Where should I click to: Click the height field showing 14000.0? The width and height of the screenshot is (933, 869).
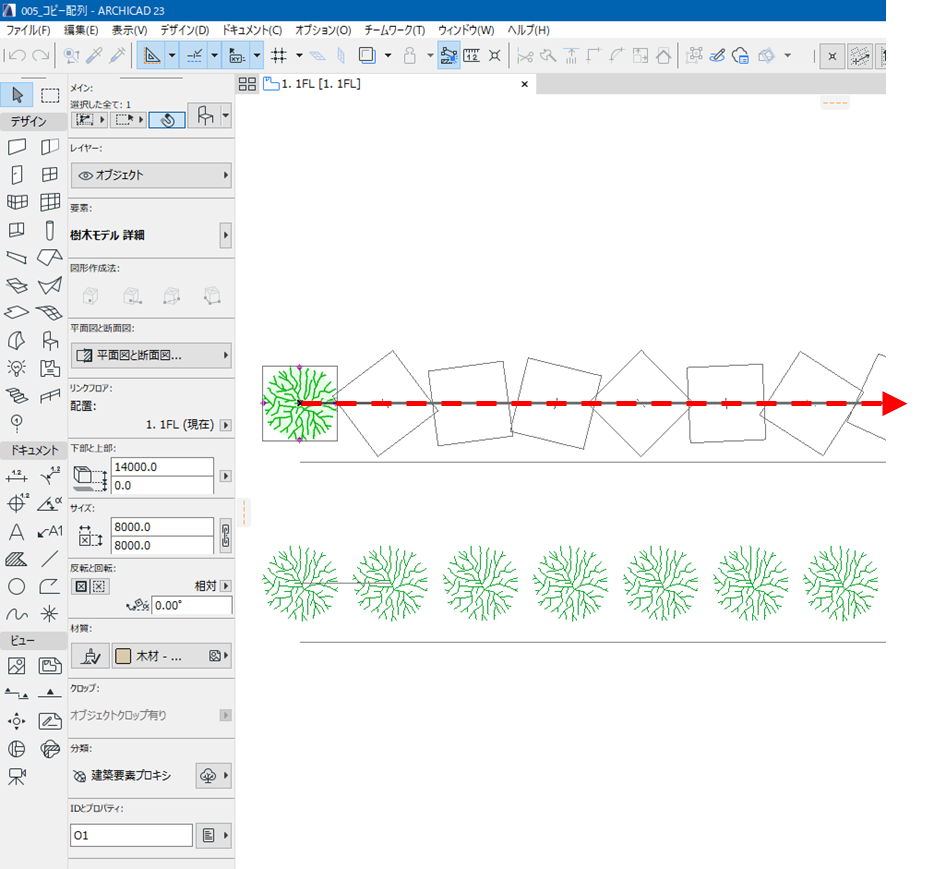pos(162,467)
